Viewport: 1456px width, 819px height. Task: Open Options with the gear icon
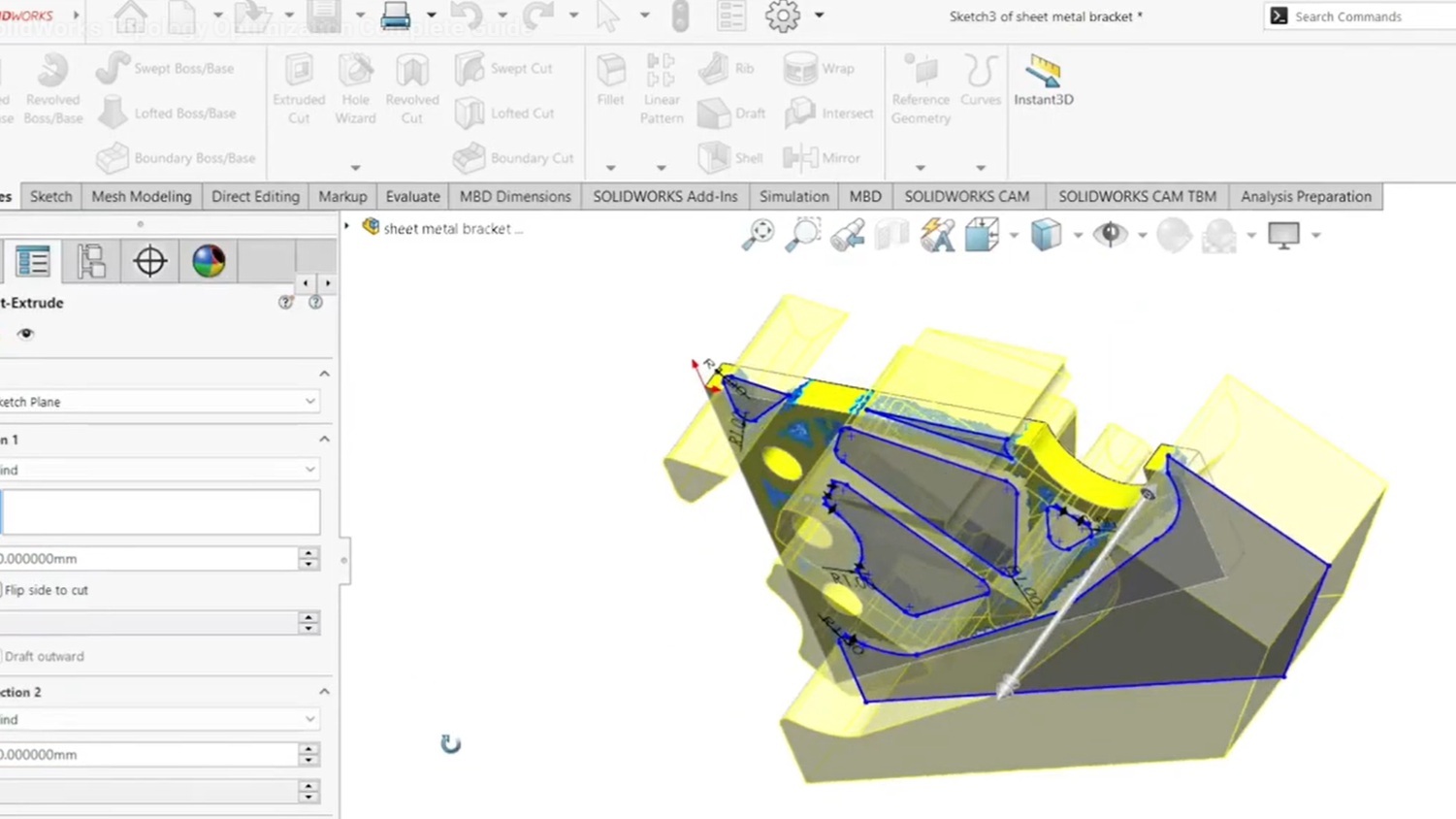[783, 16]
